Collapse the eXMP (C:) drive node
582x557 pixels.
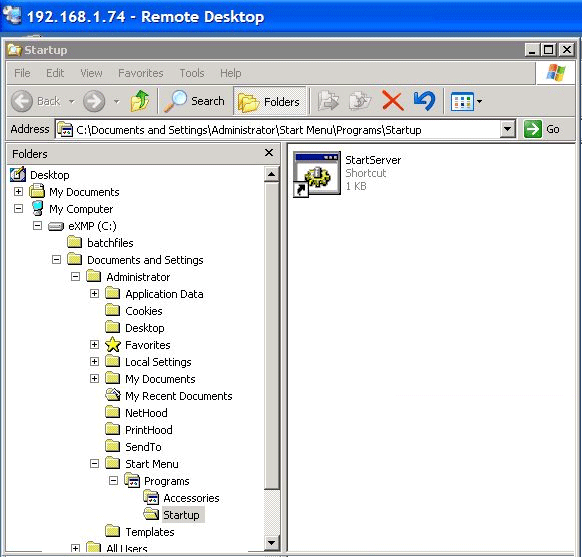37,225
